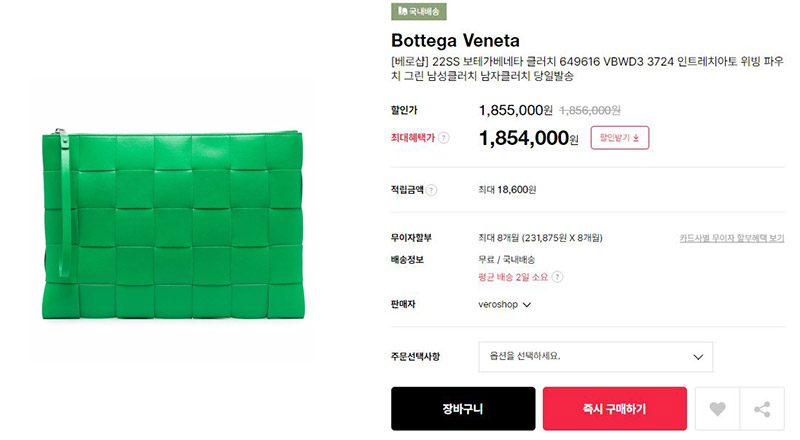Click 즉시 구매하기 buy now button

(615, 409)
